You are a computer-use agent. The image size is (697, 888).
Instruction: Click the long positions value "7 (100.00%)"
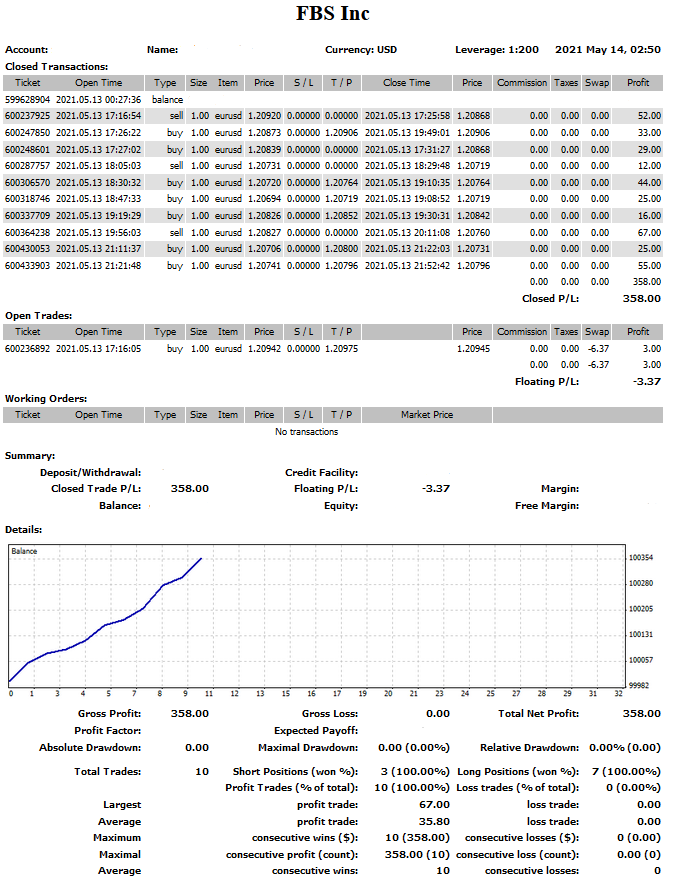point(626,772)
